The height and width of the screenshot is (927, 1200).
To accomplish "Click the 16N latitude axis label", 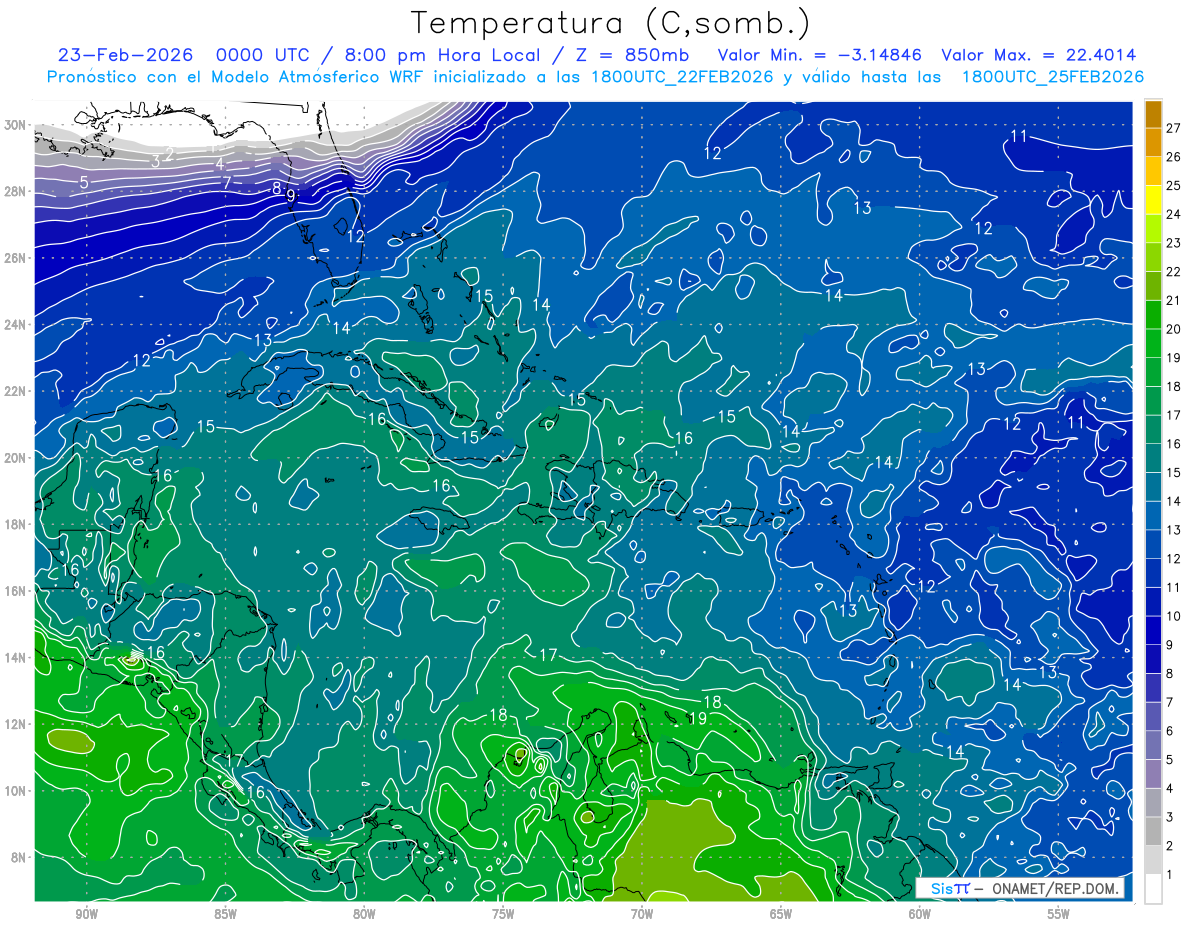I will click(15, 591).
